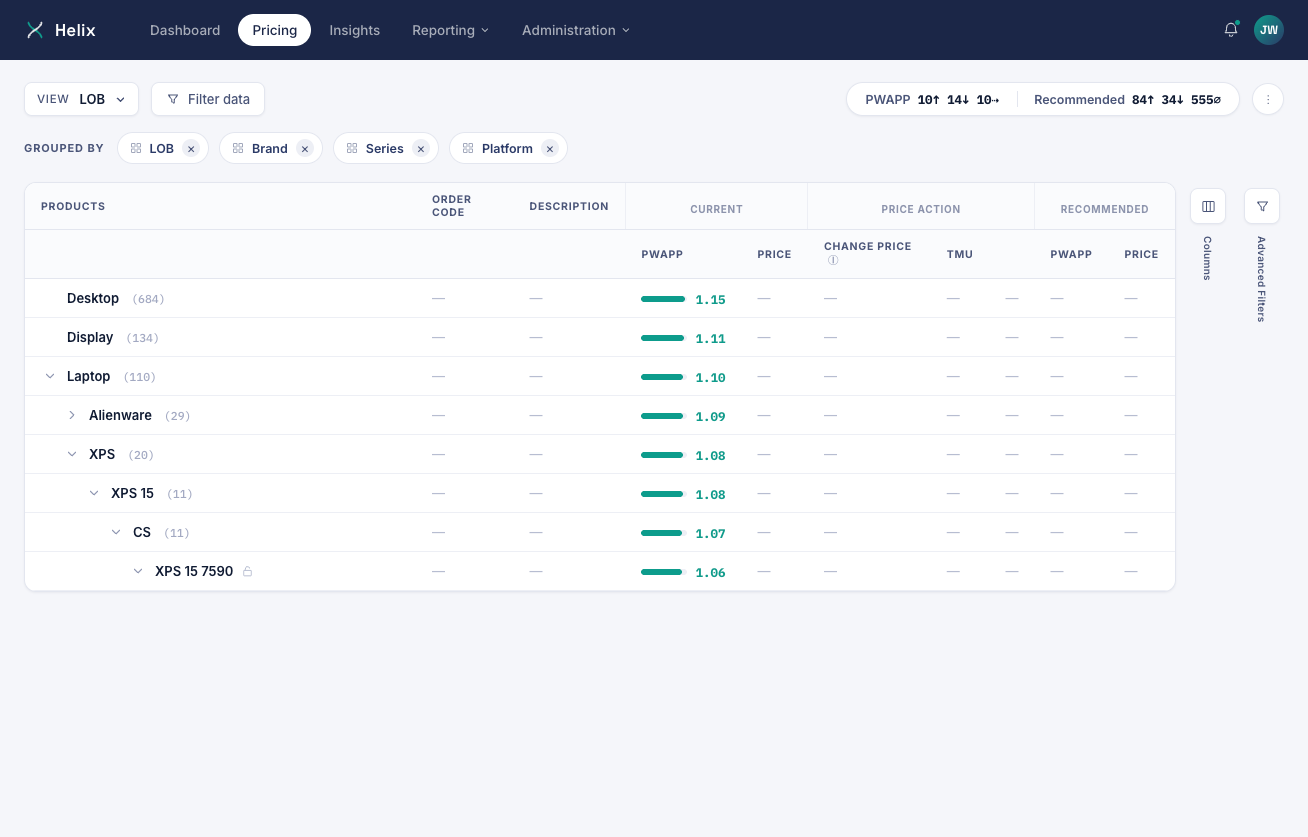Remove the Platform grouping with its x

[549, 149]
